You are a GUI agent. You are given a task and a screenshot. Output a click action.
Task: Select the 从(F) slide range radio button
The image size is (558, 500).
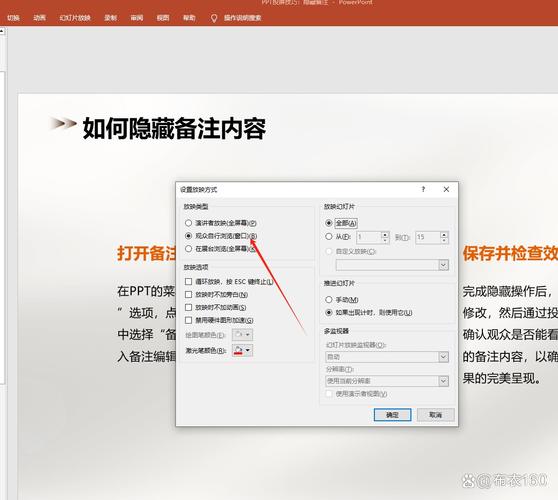(x=329, y=236)
